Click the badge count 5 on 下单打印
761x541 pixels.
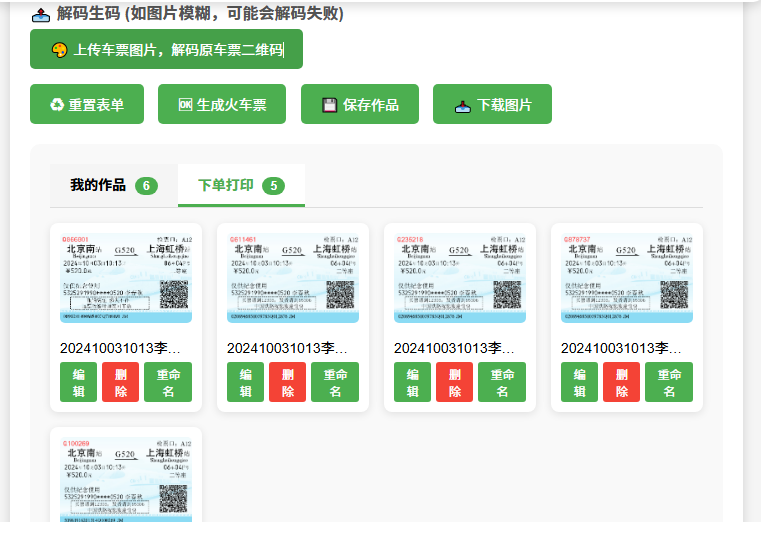[x=273, y=186]
